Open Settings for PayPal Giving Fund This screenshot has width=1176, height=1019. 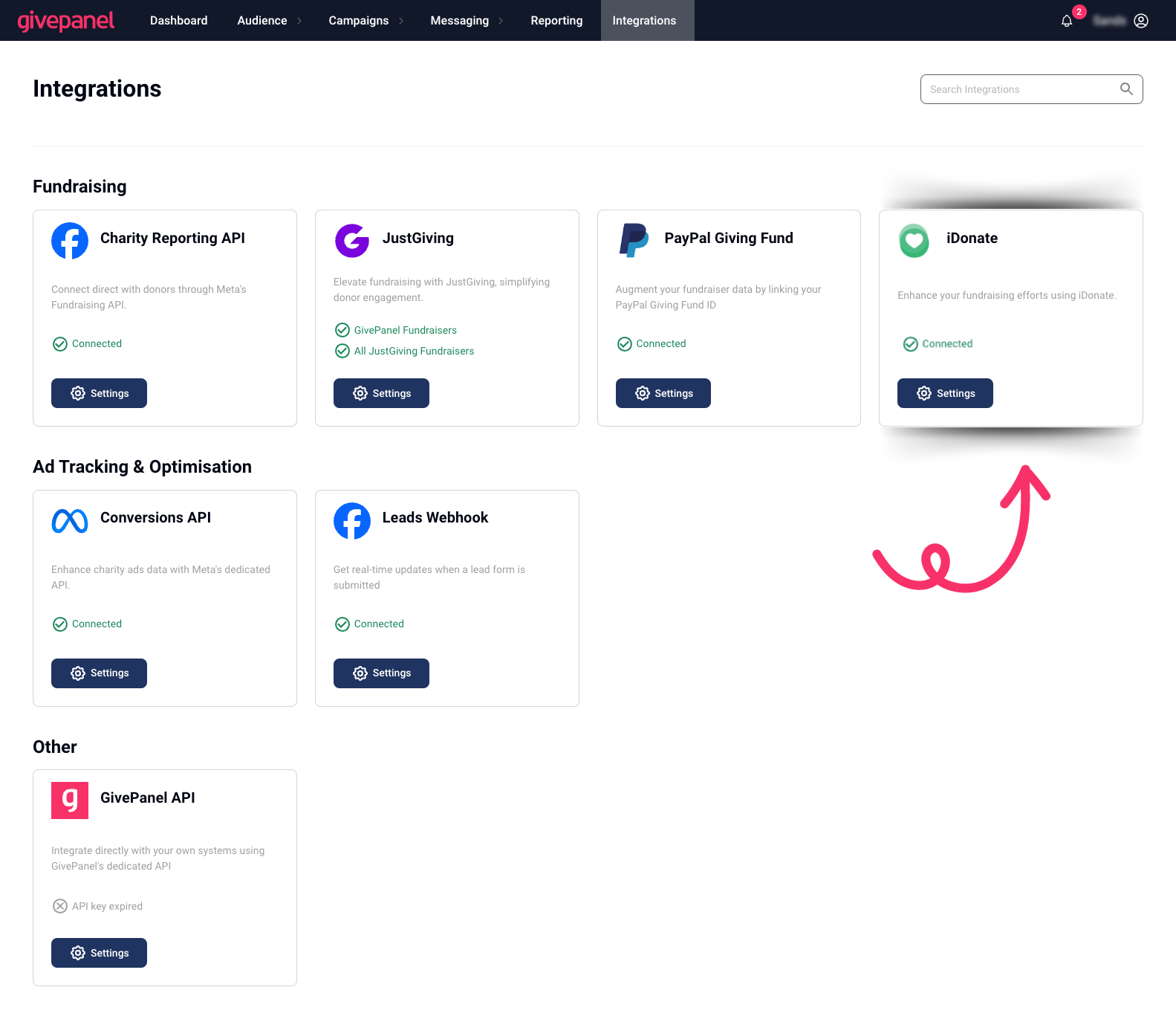click(x=663, y=393)
